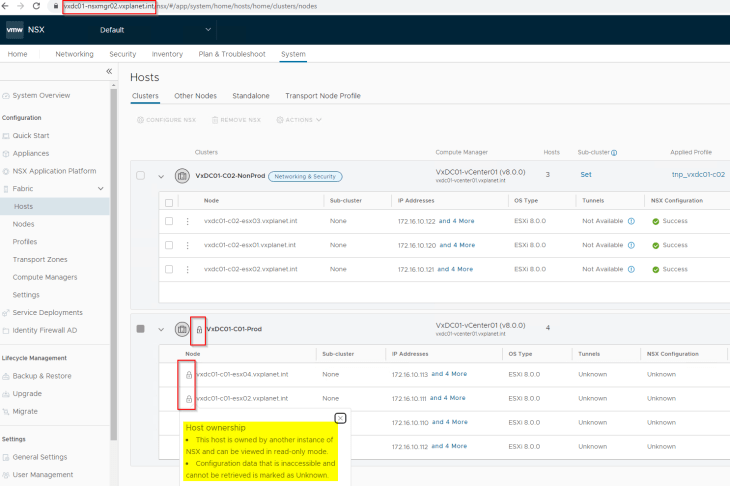Click the Remove NSX button
Screen dimensions: 730x486
pos(236,120)
